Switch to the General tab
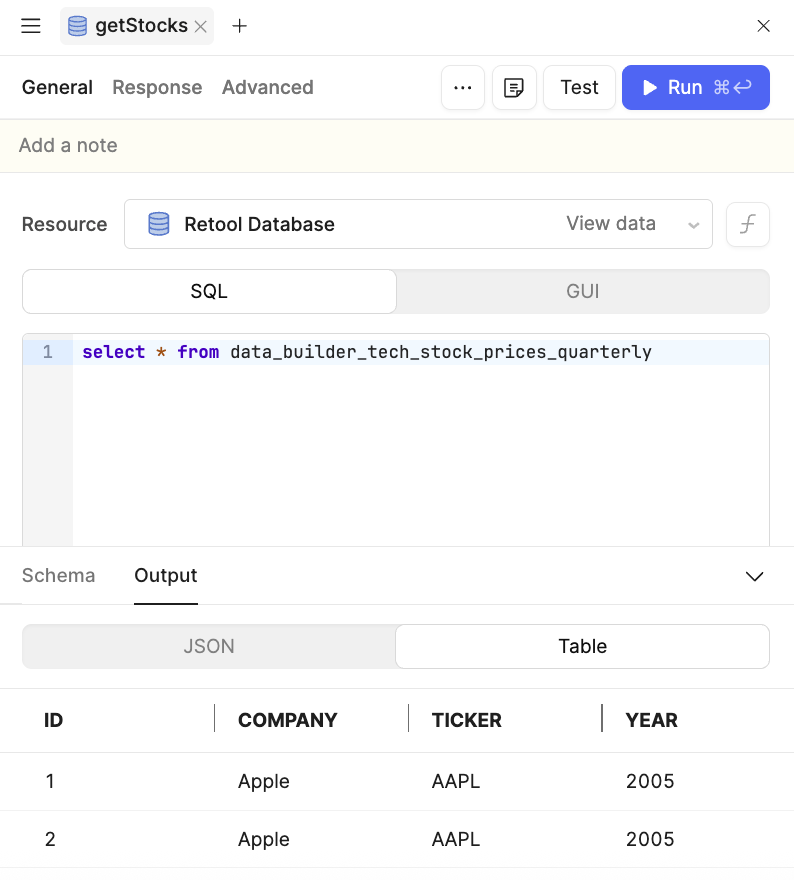Viewport: 794px width, 880px height. [57, 88]
